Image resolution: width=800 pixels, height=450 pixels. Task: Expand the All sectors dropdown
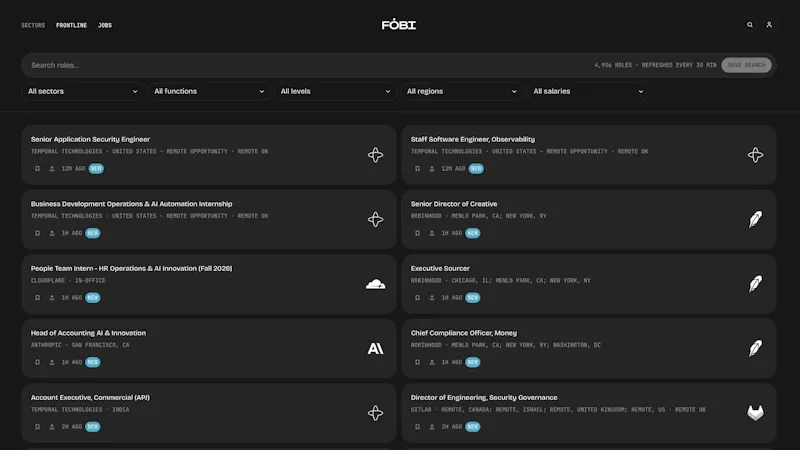click(82, 91)
